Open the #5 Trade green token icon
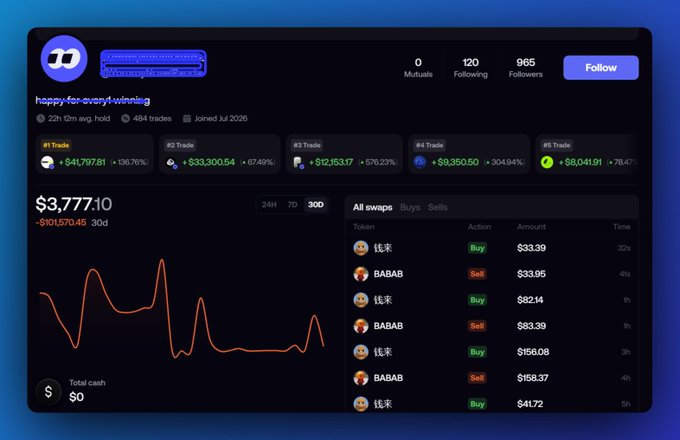The height and width of the screenshot is (440, 680). [547, 162]
